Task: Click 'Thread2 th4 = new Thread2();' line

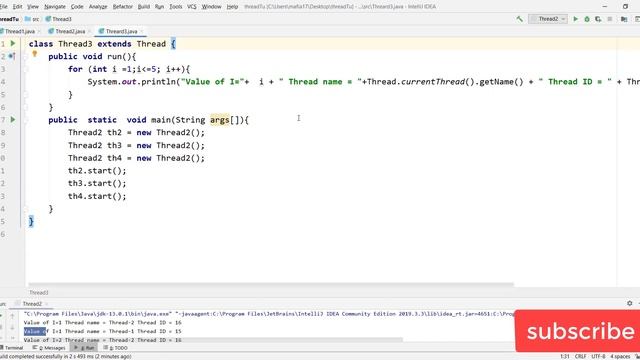Action: point(136,158)
